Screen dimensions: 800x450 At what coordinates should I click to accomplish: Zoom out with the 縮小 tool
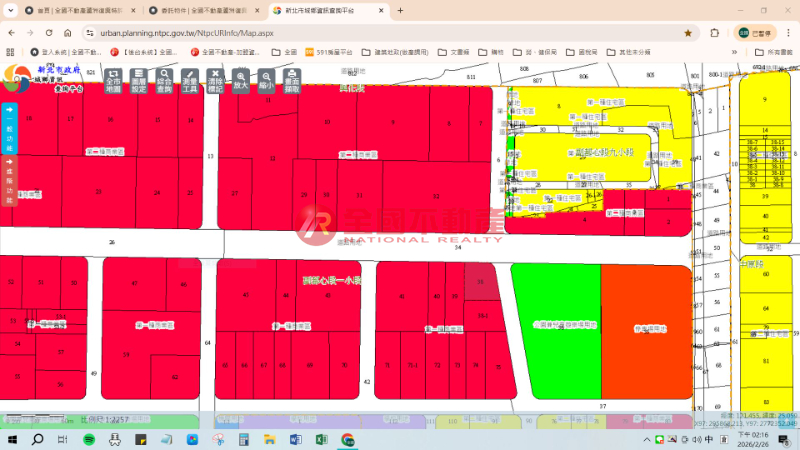[266, 81]
